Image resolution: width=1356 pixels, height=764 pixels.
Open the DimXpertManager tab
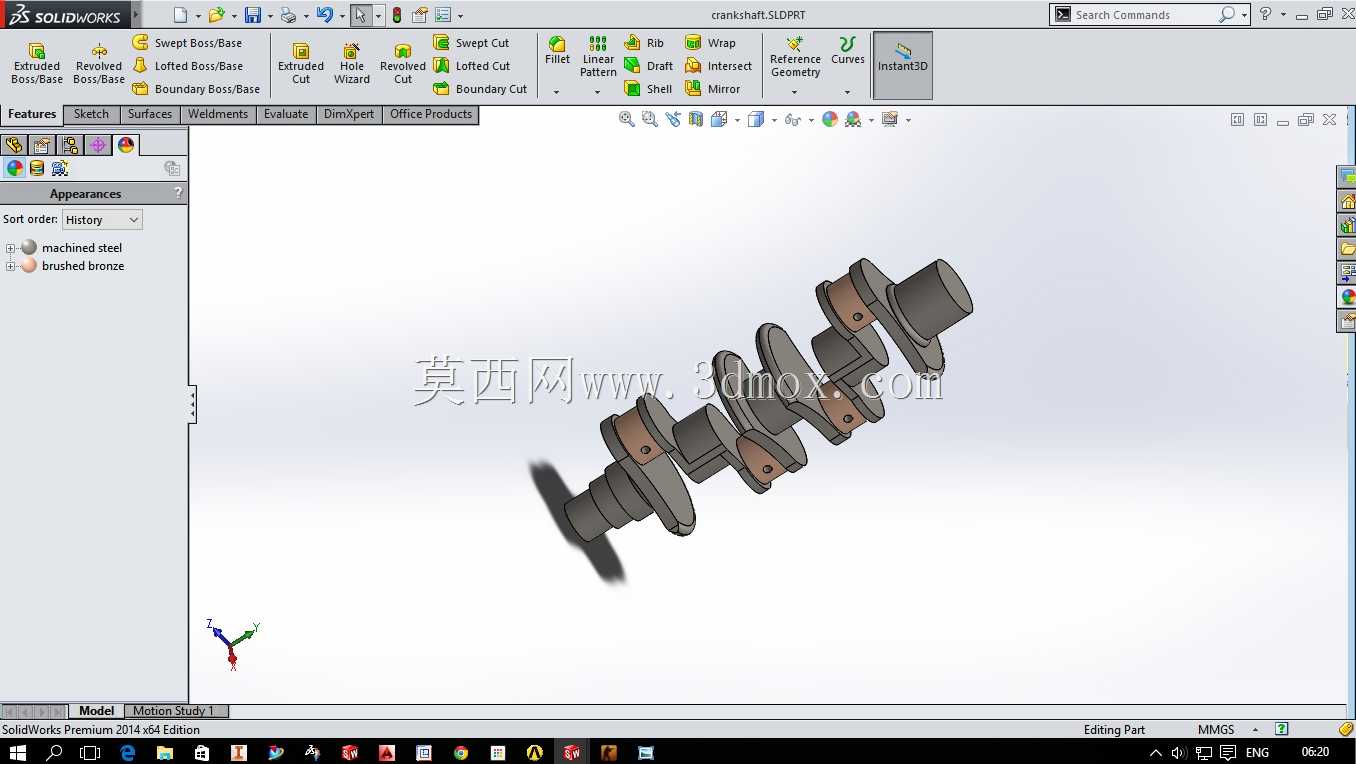[x=98, y=145]
